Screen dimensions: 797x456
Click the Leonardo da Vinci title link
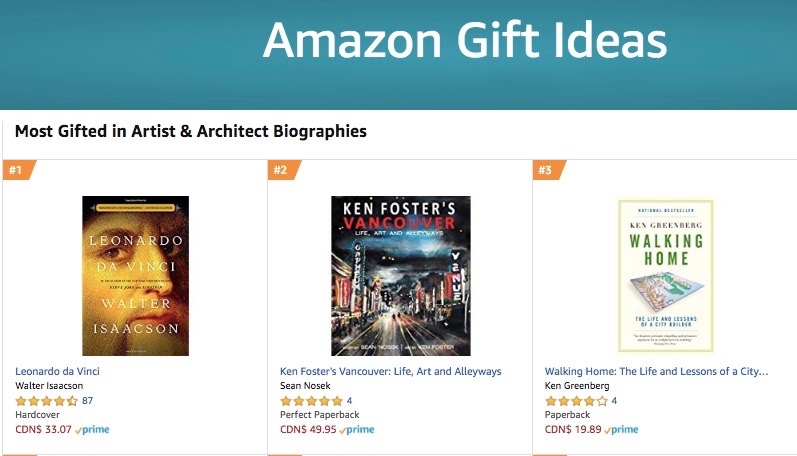point(57,371)
